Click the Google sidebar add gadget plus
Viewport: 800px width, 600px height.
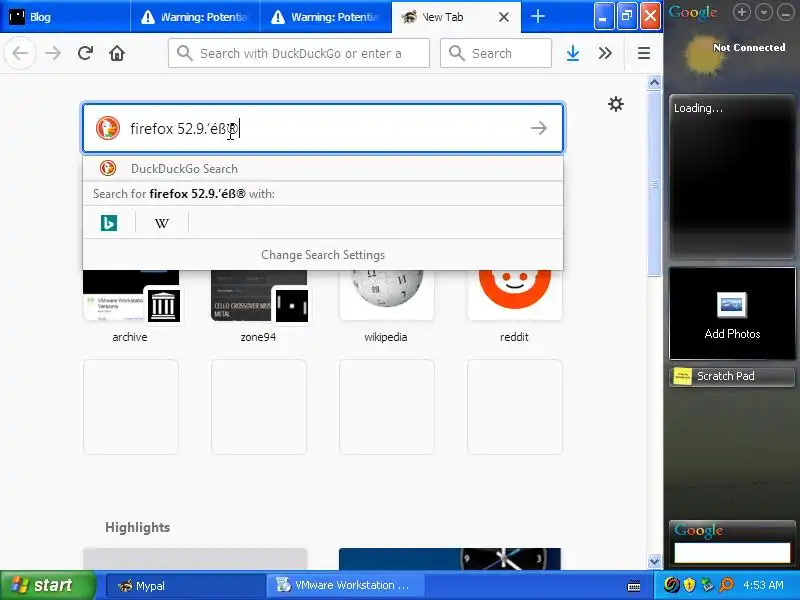click(x=741, y=12)
